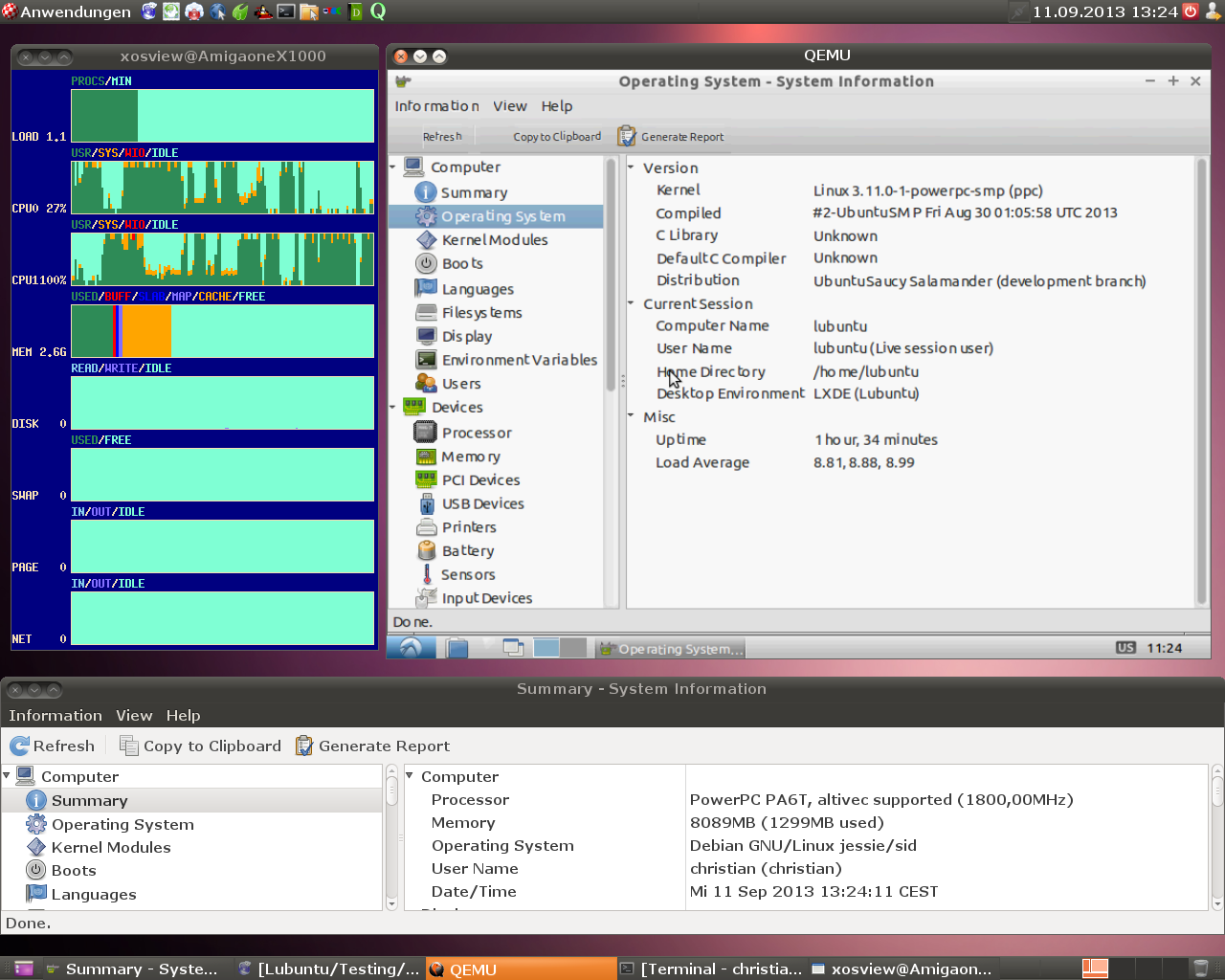Screen dimensions: 1225x980
Task: Open the View menu in the bottom Summary window
Action: click(x=134, y=716)
